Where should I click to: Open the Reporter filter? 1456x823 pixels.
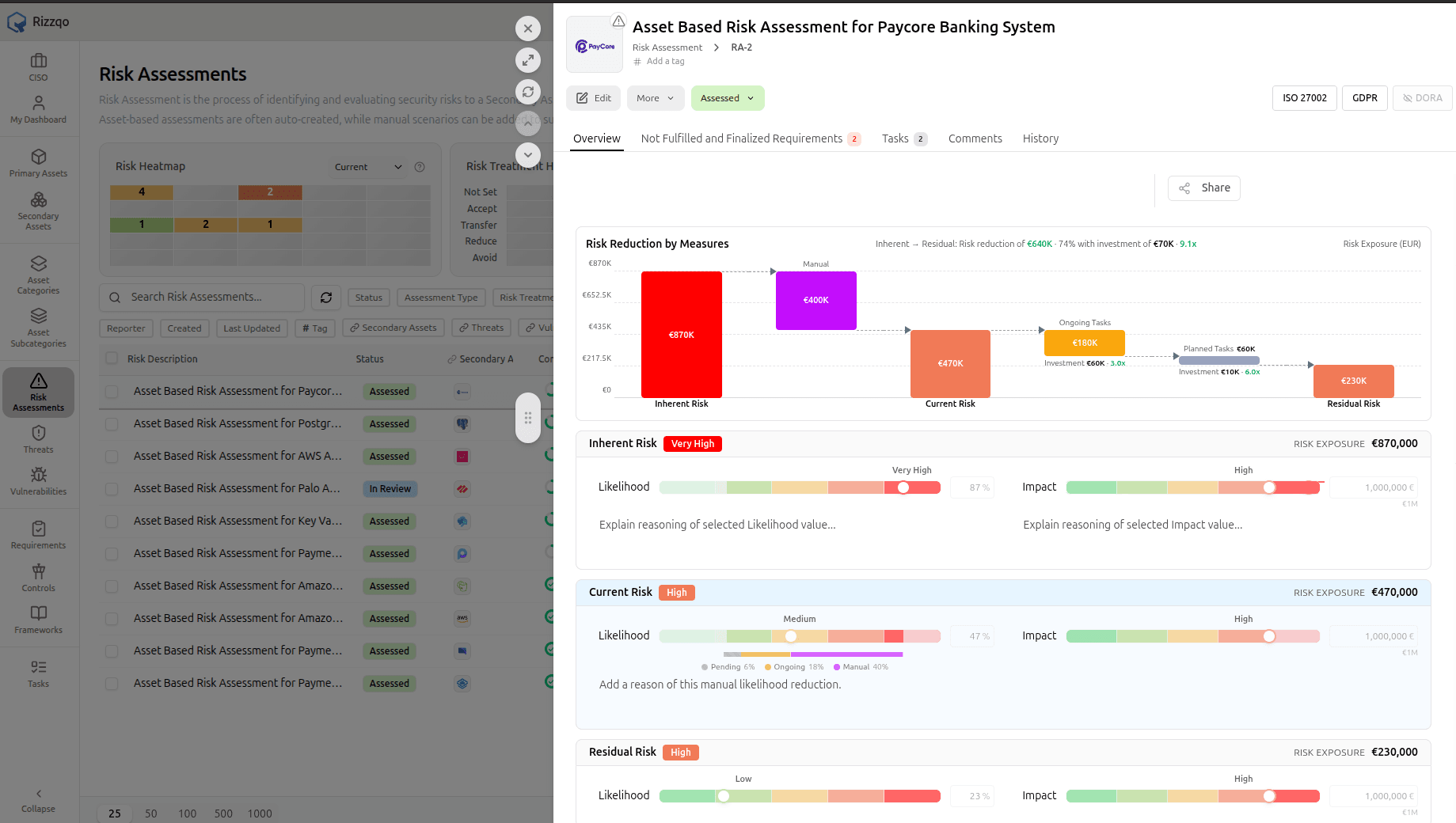pyautogui.click(x=126, y=328)
